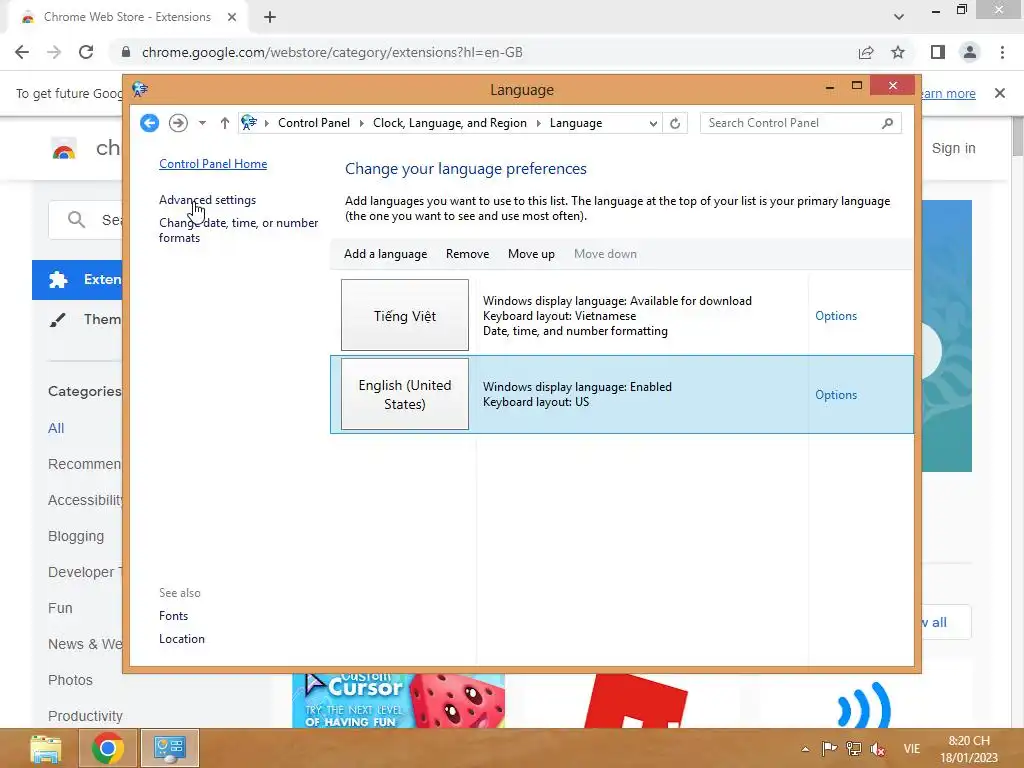This screenshot has width=1024, height=768.
Task: Open recent locations dropdown next to forward arrow
Action: point(202,123)
